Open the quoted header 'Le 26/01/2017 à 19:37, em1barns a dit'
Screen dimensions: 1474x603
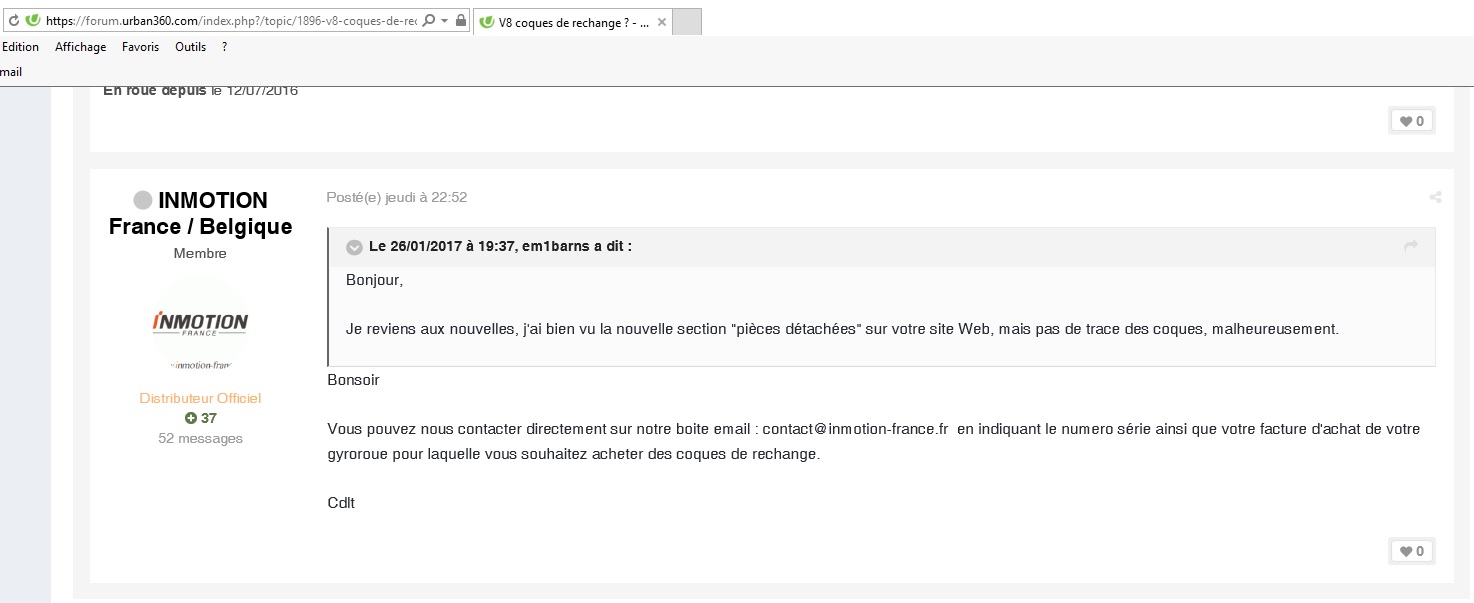click(500, 246)
